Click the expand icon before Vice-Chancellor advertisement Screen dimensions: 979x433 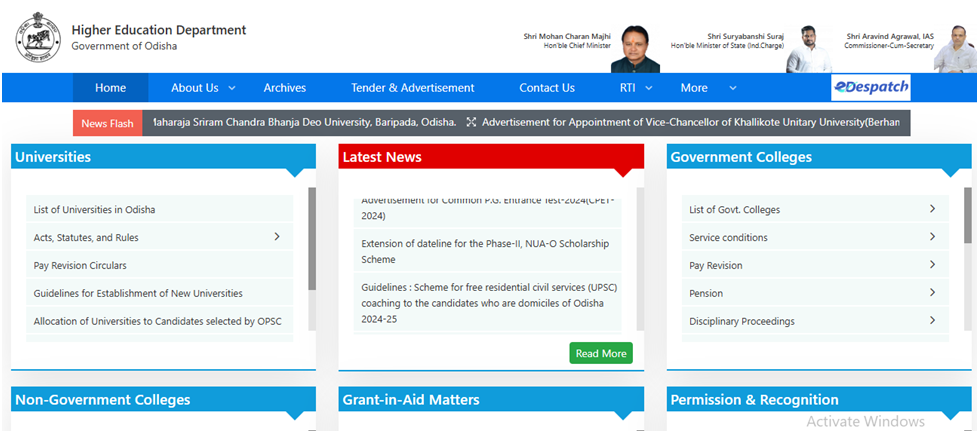[x=471, y=122]
